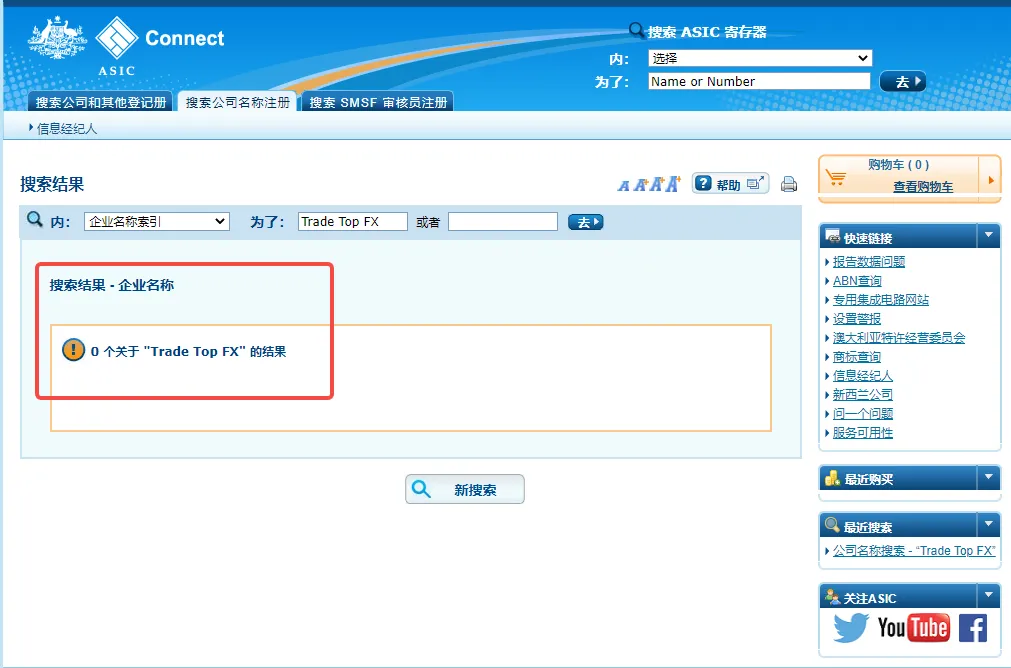The image size is (1011, 668).
Task: Open YouTube from 关注ASIC panel
Action: coord(914,628)
